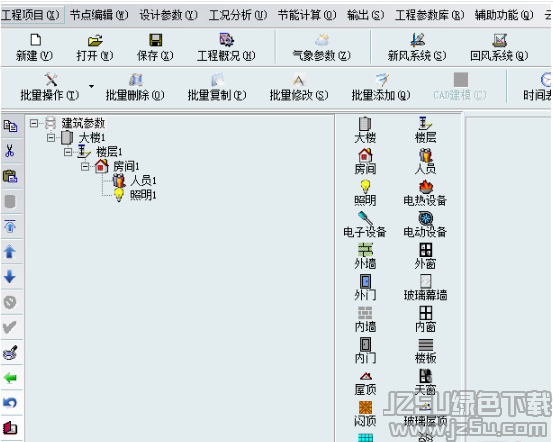Screen dimensions: 553x442
Task: Open the 节点编辑 menu
Action: pos(99,15)
